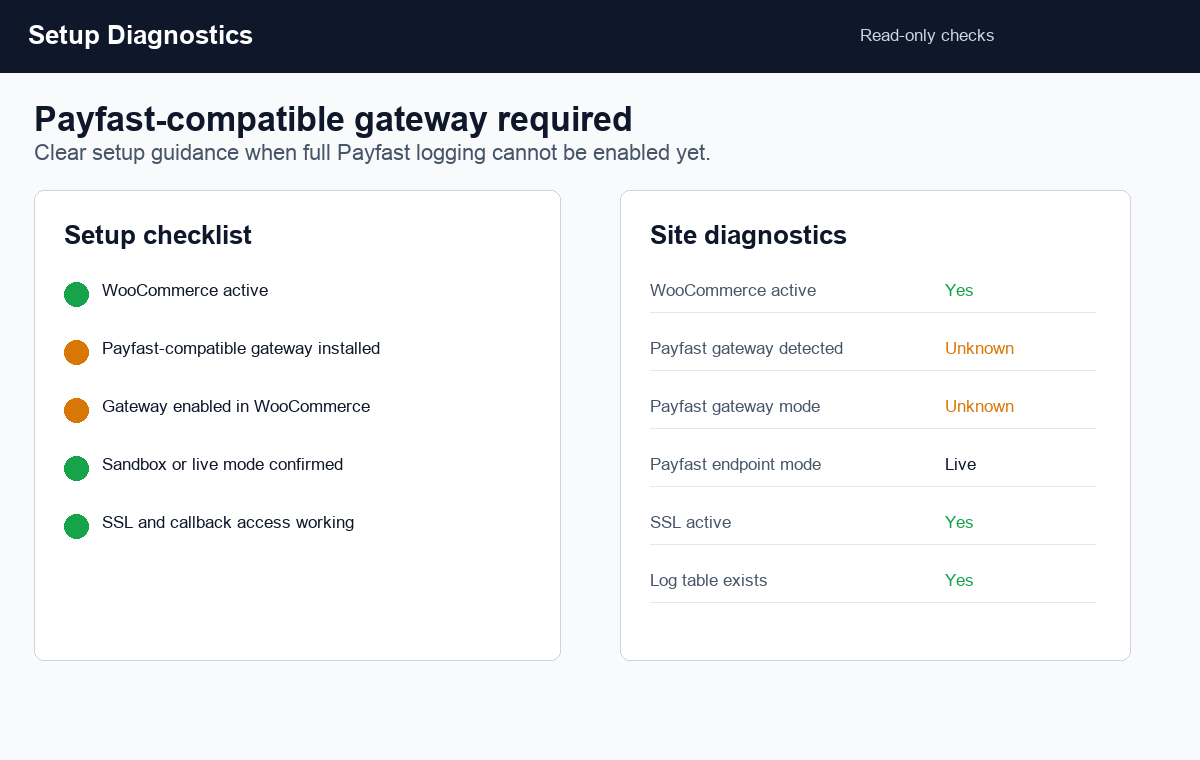This screenshot has height=760, width=1200.
Task: Click the orange dot beside Gateway enabled in WooCommerce
Action: click(x=76, y=410)
